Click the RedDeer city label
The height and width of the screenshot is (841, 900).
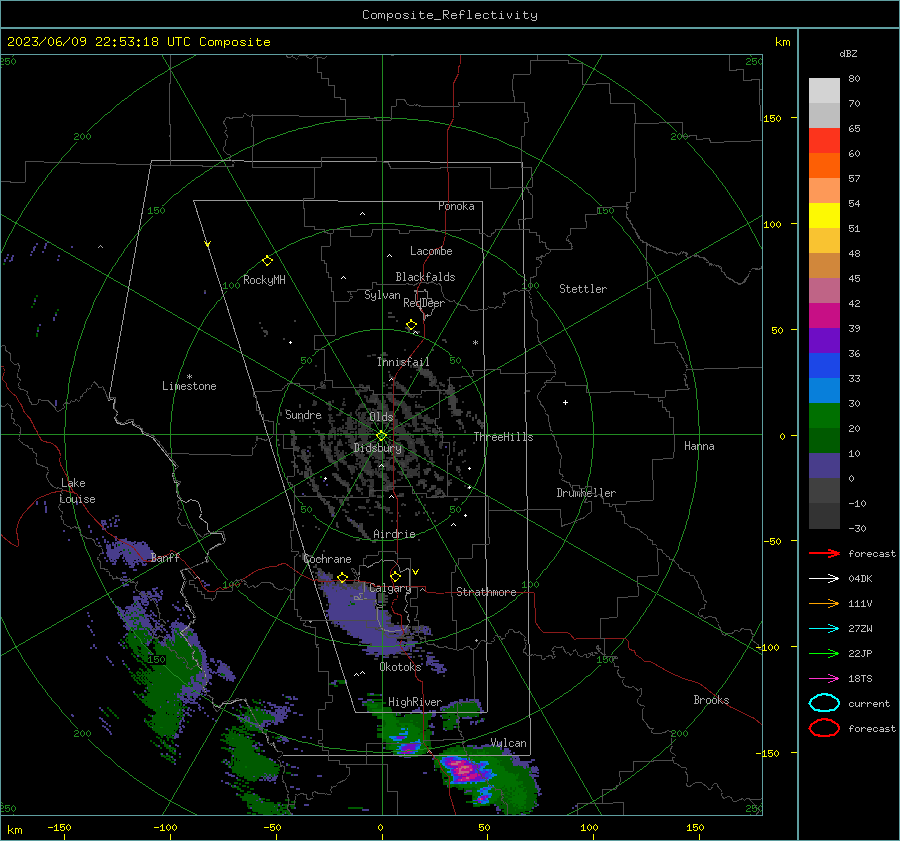coord(424,303)
